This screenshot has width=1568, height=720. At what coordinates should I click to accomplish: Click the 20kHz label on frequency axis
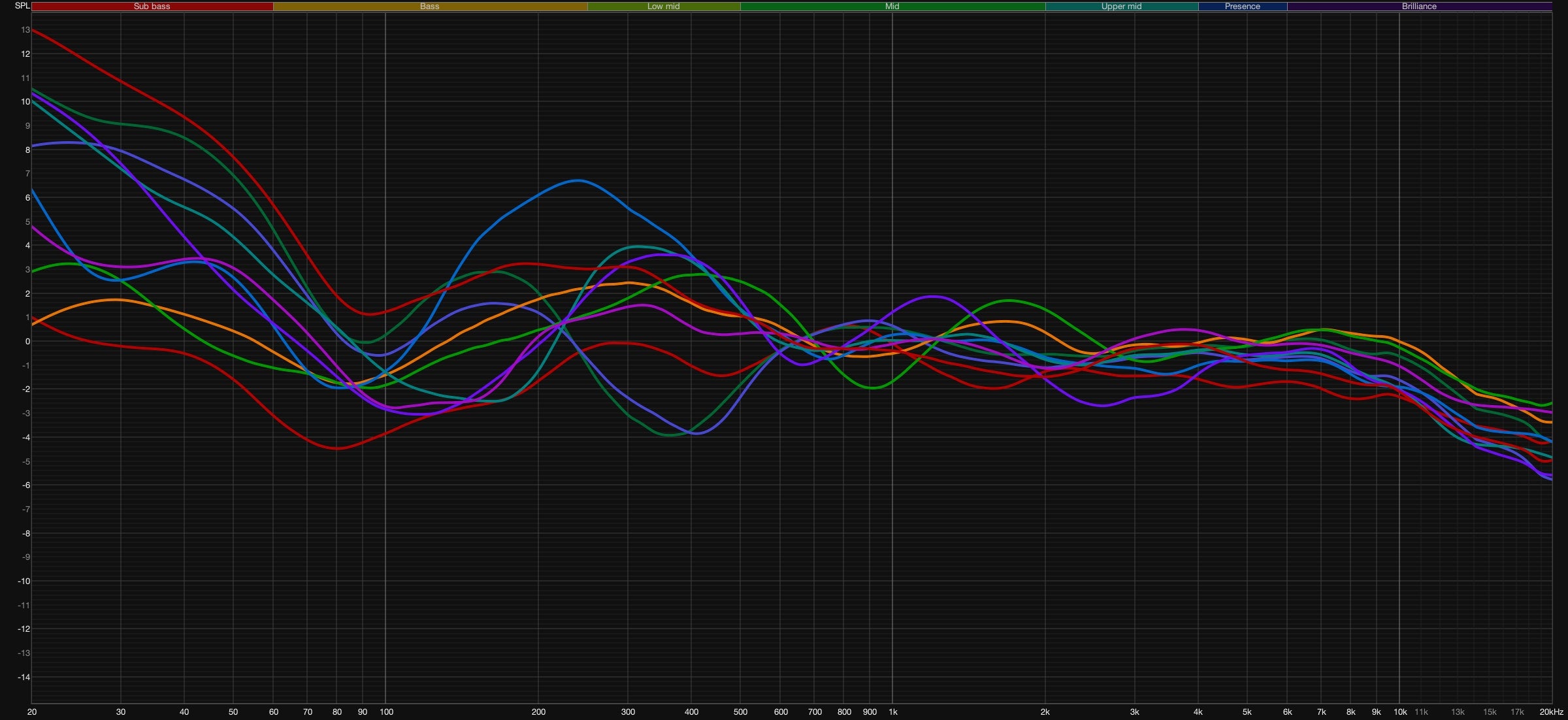[1550, 712]
